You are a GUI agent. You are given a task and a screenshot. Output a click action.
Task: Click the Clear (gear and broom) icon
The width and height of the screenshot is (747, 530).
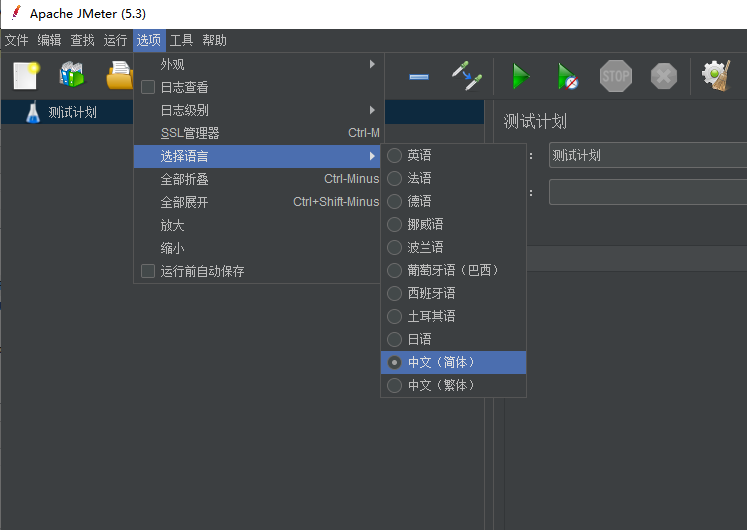(x=716, y=75)
